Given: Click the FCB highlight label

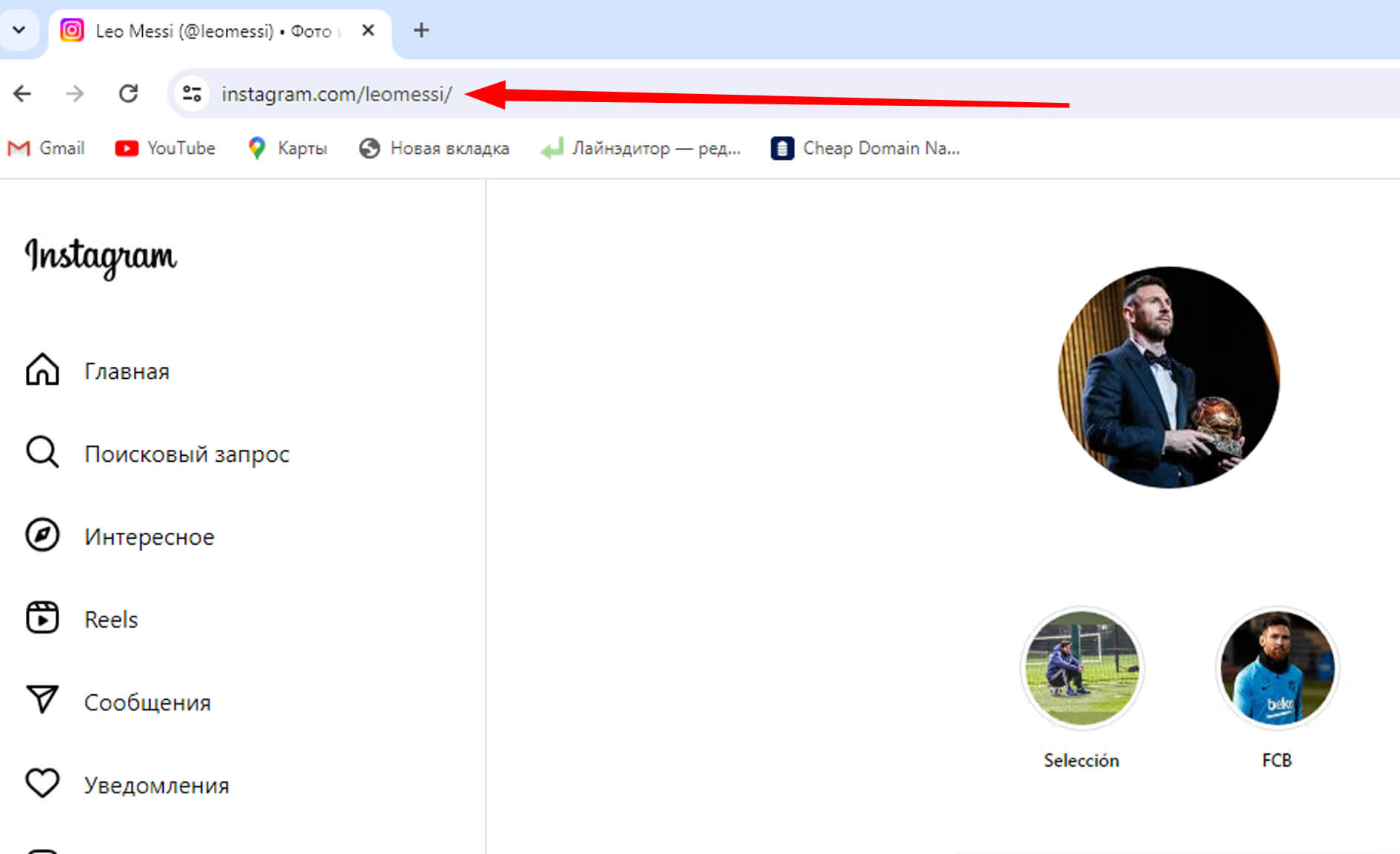Looking at the screenshot, I should point(1277,761).
